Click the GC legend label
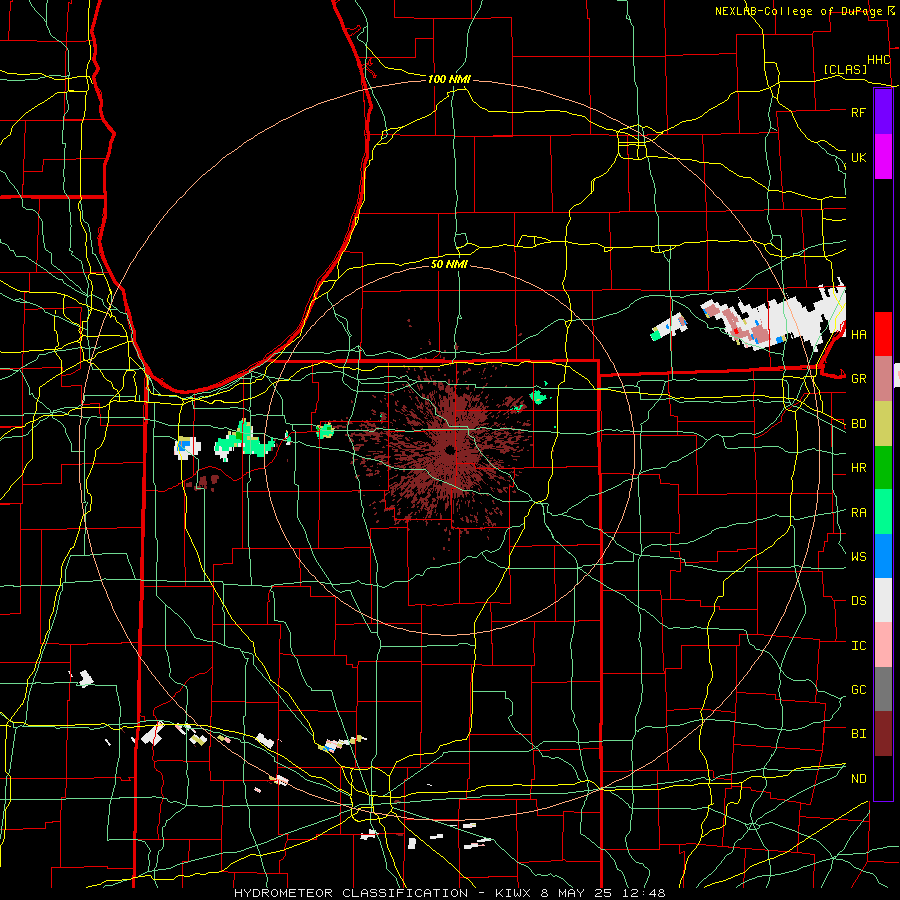The width and height of the screenshot is (900, 900). [x=858, y=690]
